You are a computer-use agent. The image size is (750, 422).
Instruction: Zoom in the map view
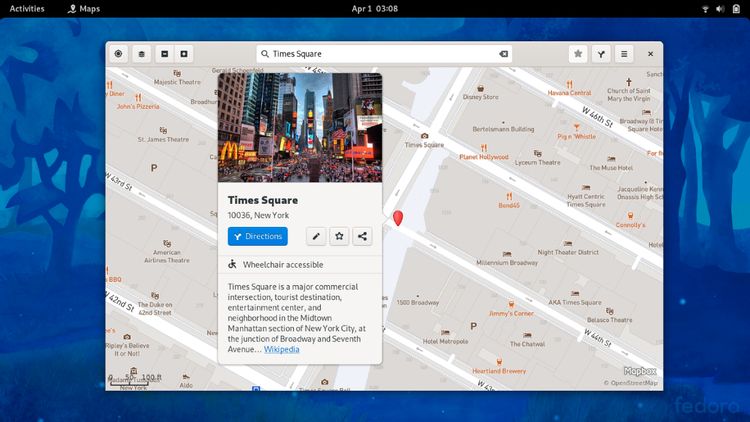(x=184, y=54)
